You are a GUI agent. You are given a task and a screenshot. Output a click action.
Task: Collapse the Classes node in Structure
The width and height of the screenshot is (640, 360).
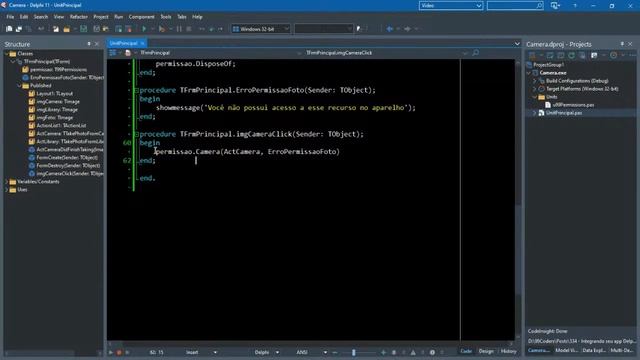[x=7, y=53]
